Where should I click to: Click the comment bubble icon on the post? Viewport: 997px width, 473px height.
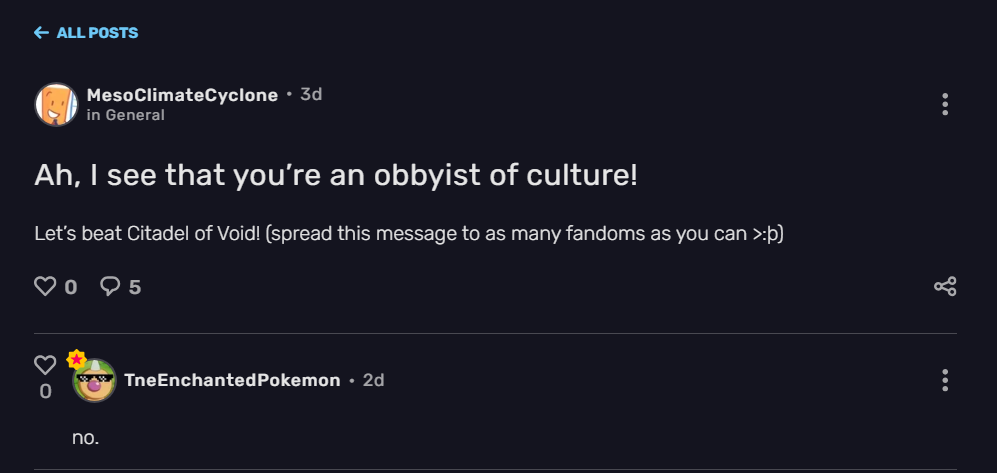[110, 287]
